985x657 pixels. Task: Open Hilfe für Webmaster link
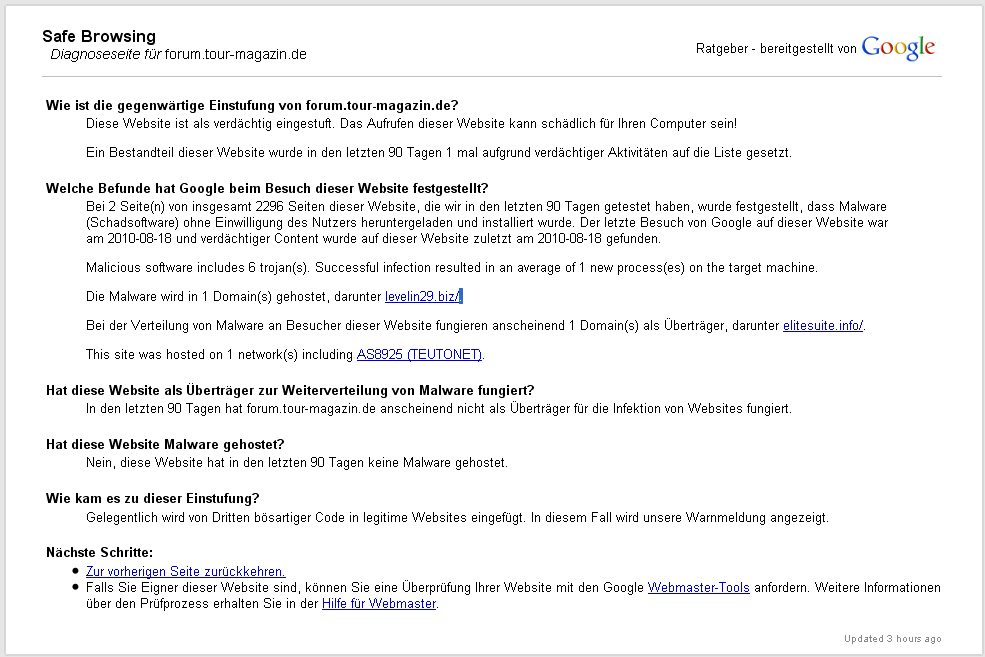[379, 604]
